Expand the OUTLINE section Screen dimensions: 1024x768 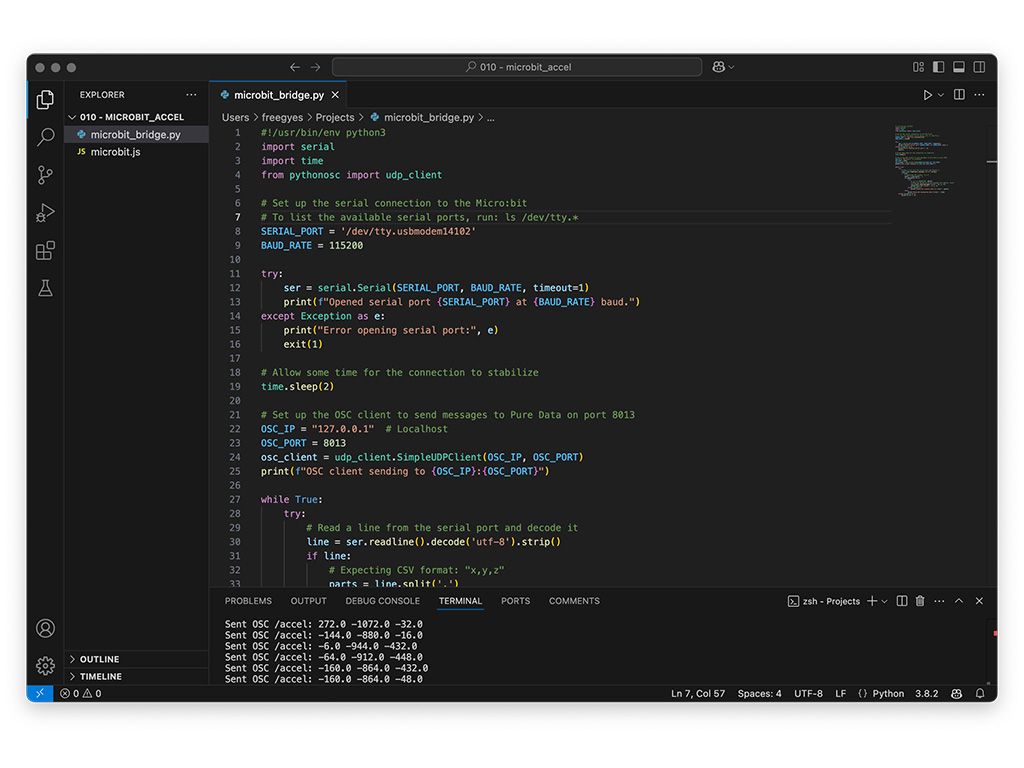tap(99, 659)
